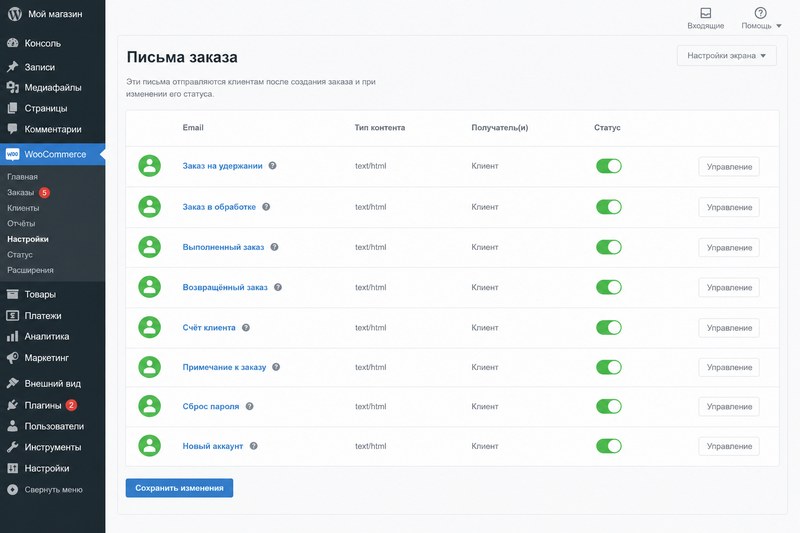
Task: Open the Возвращённый заказ email link
Action: pos(225,287)
